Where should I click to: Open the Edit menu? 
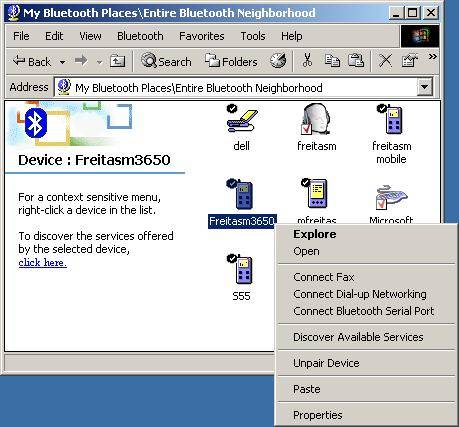point(54,36)
